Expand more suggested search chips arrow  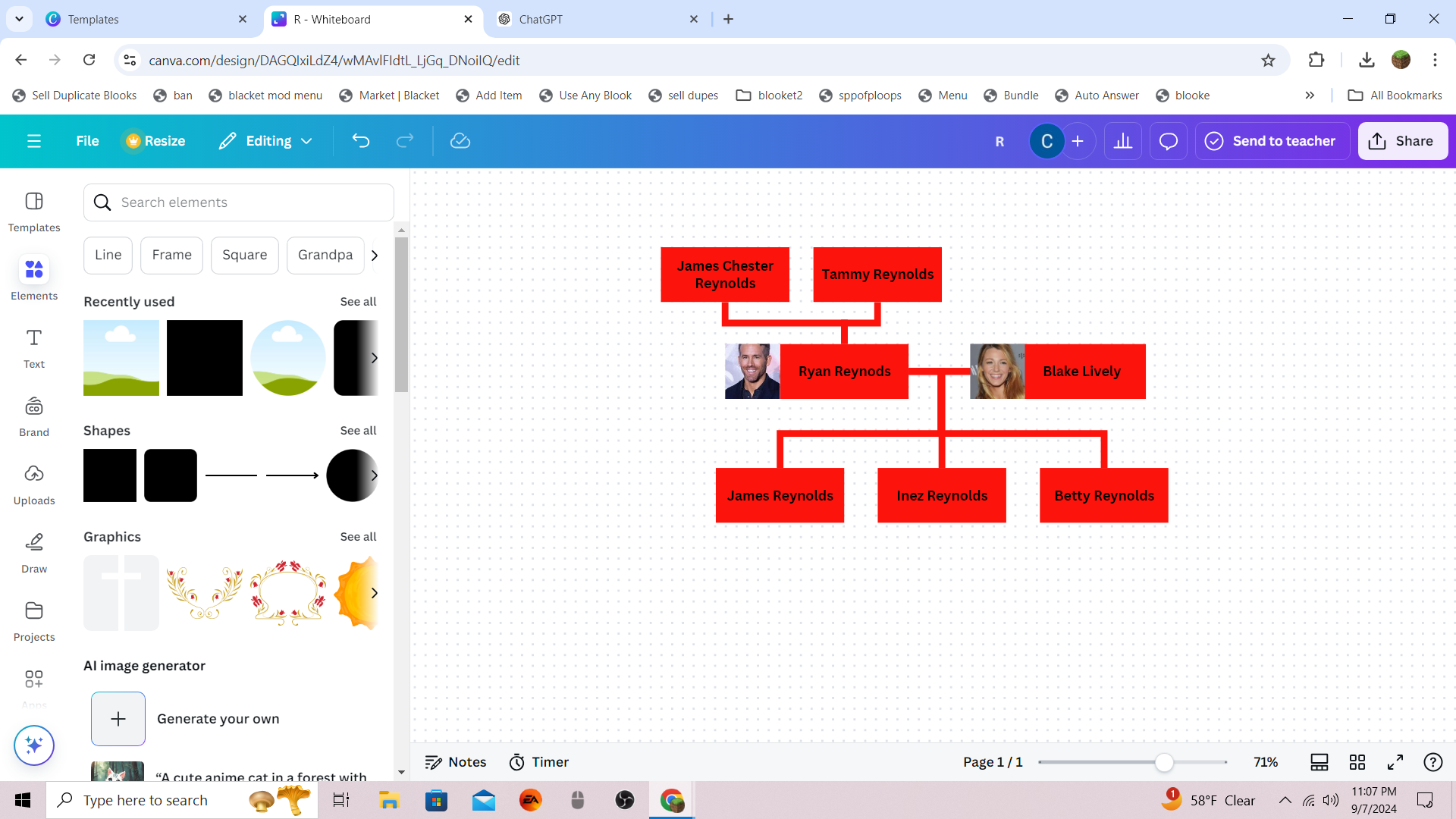pos(375,256)
